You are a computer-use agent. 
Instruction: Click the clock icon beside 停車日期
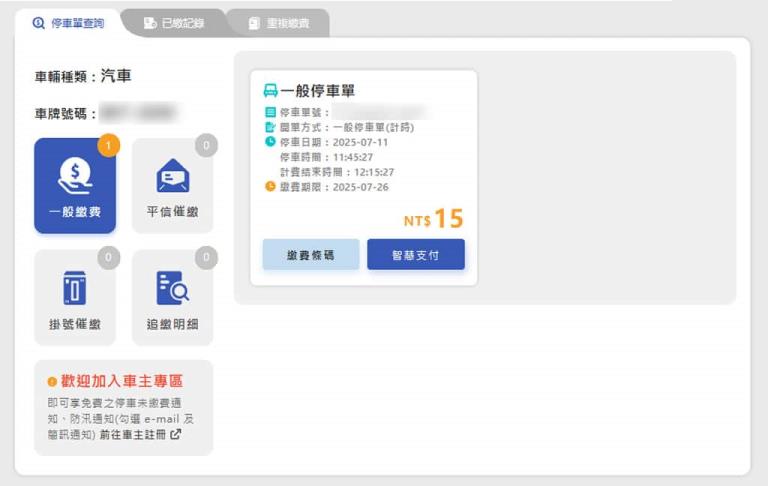point(270,142)
